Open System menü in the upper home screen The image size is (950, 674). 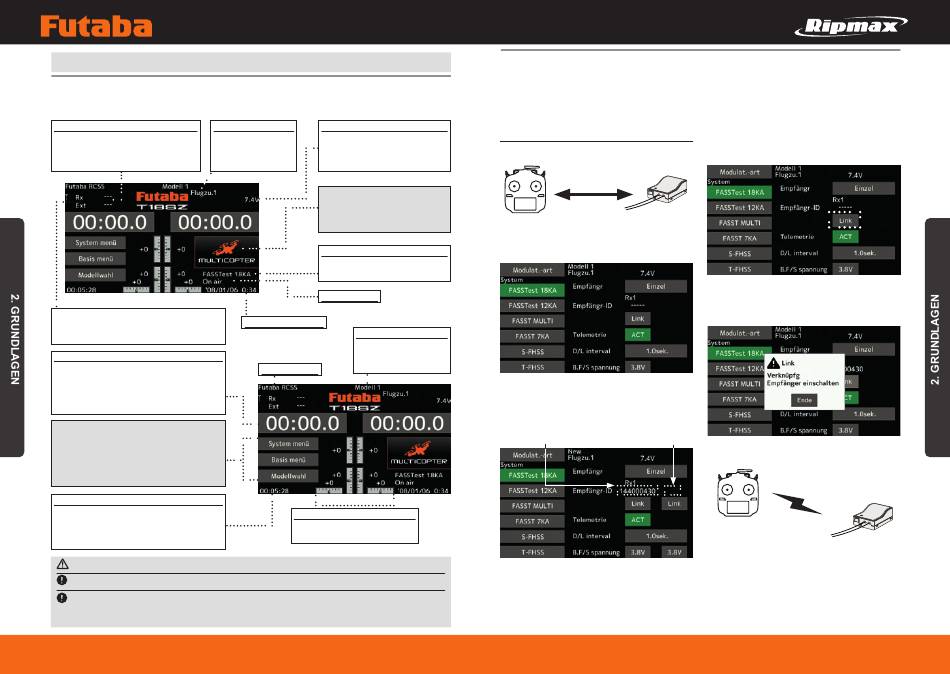96,242
